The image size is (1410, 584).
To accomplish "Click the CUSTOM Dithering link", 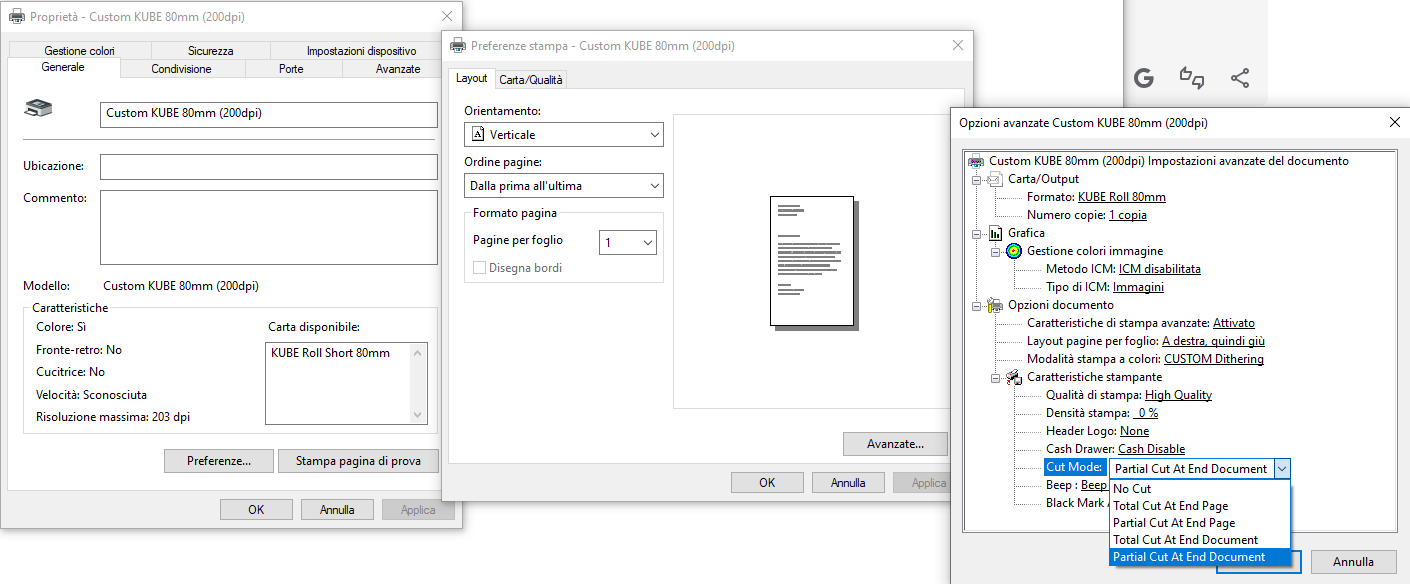I will [1214, 359].
